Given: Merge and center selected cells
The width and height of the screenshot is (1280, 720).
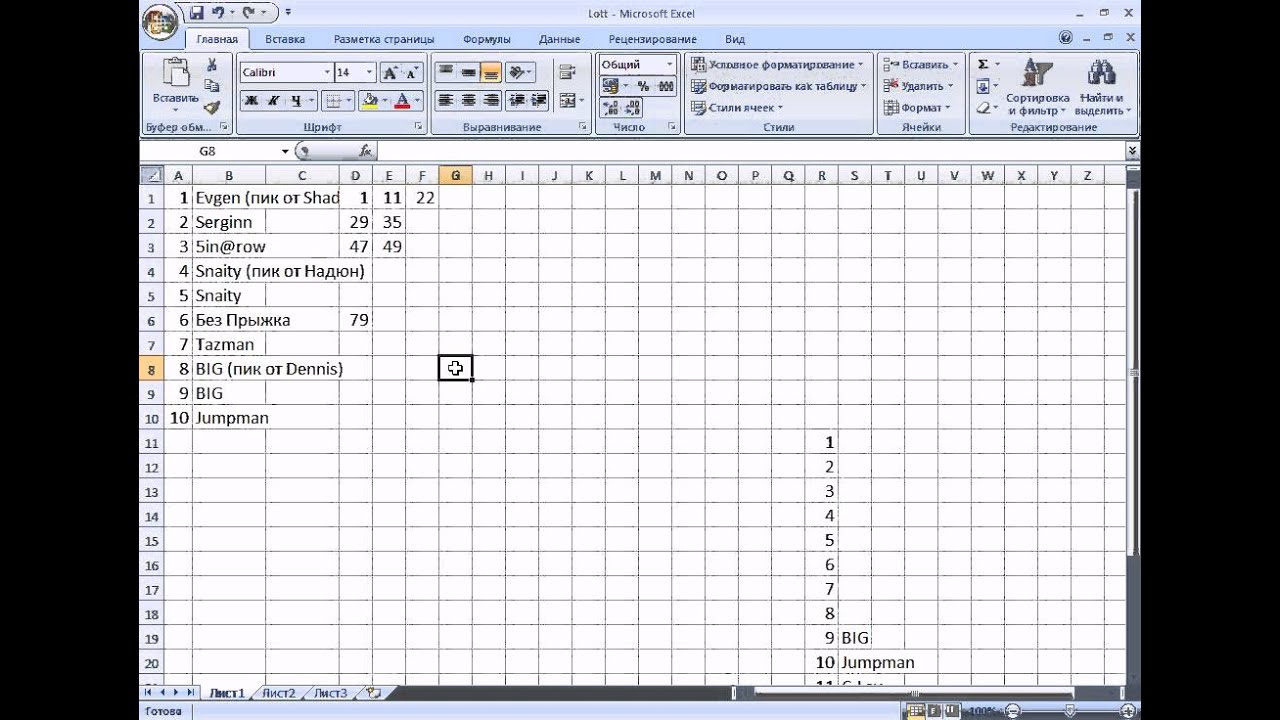Looking at the screenshot, I should coord(567,101).
